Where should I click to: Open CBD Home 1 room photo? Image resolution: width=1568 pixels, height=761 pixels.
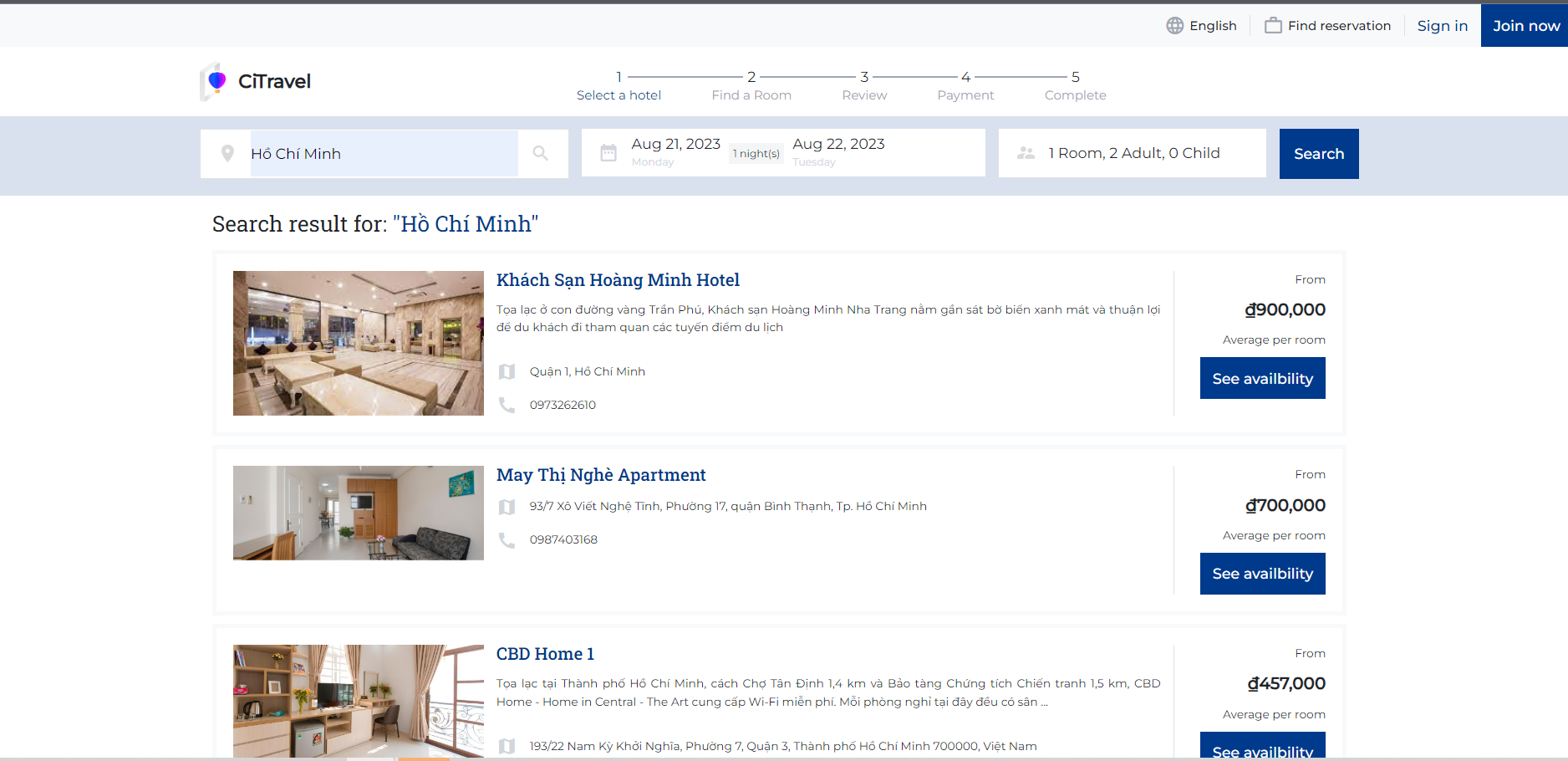[359, 701]
